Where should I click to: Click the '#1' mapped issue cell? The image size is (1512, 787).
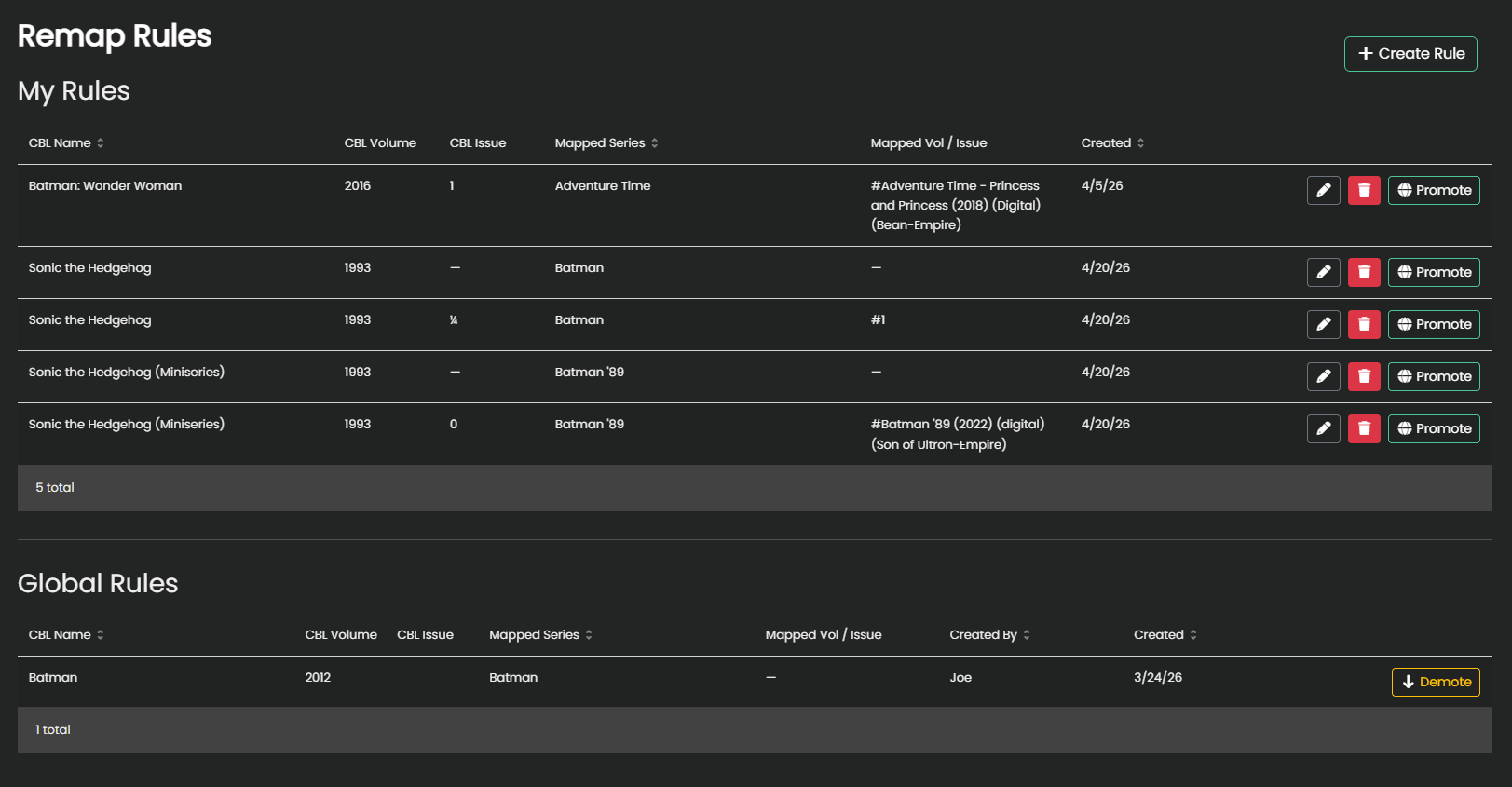(x=879, y=319)
